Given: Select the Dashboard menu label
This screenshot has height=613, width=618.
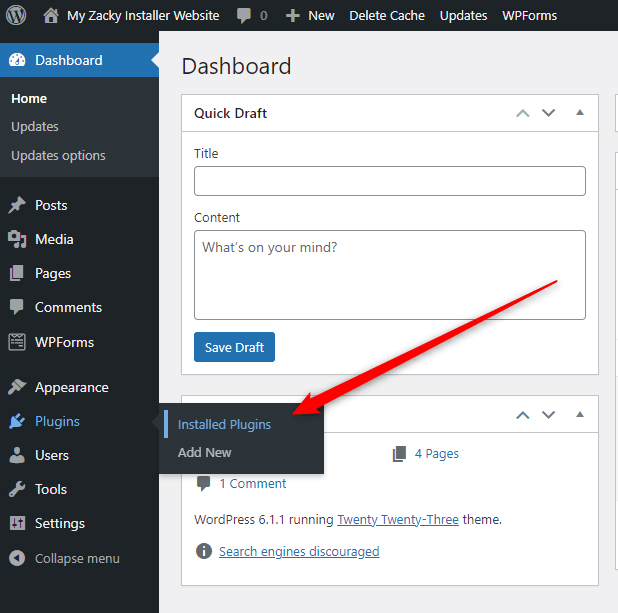Looking at the screenshot, I should point(69,60).
